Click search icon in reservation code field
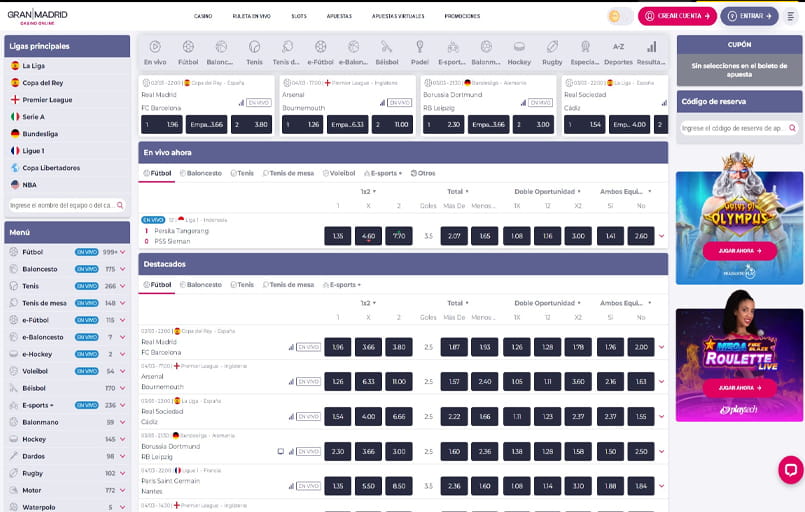Image resolution: width=805 pixels, height=512 pixels. tap(792, 128)
